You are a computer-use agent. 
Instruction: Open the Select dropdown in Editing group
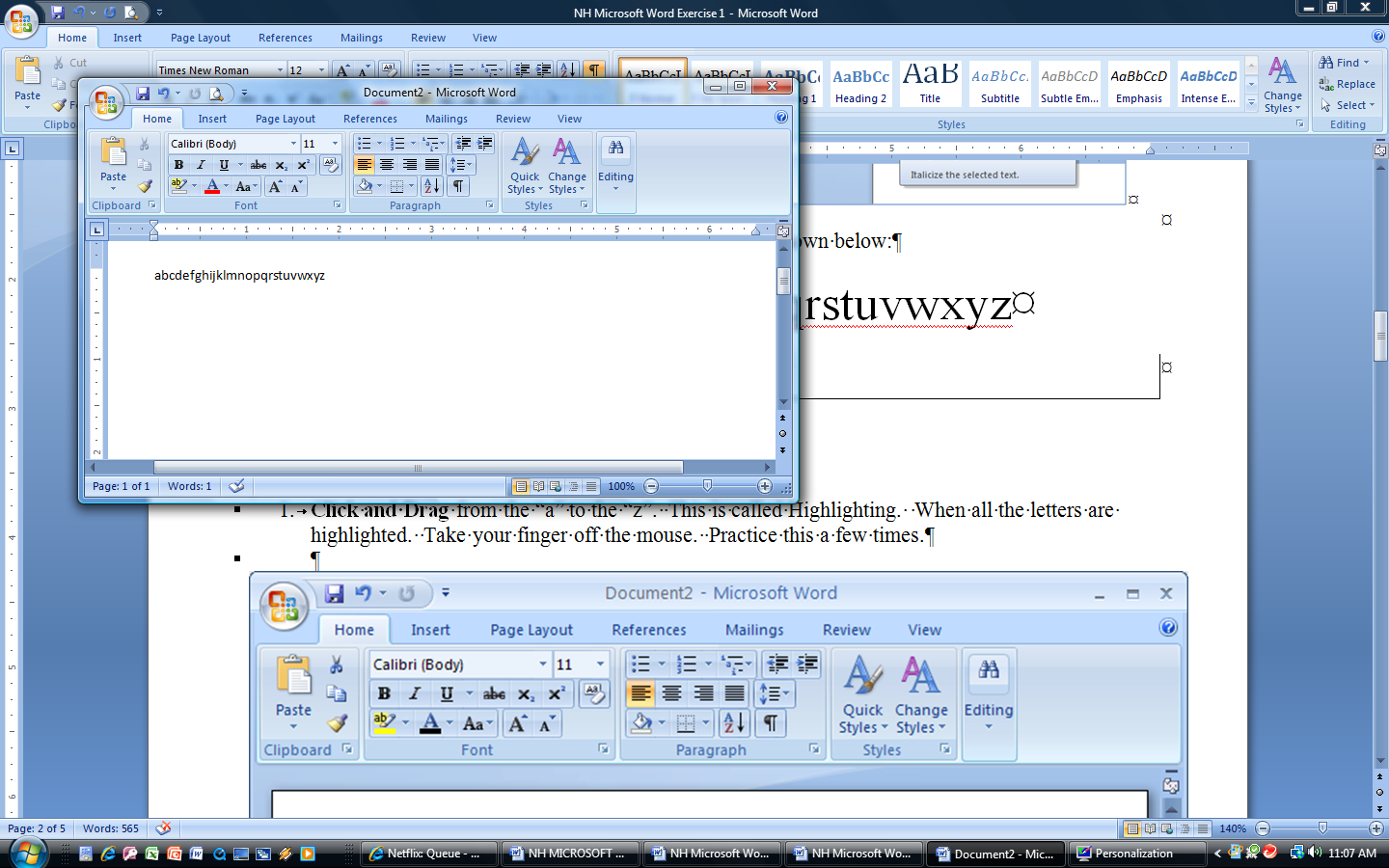point(1348,105)
